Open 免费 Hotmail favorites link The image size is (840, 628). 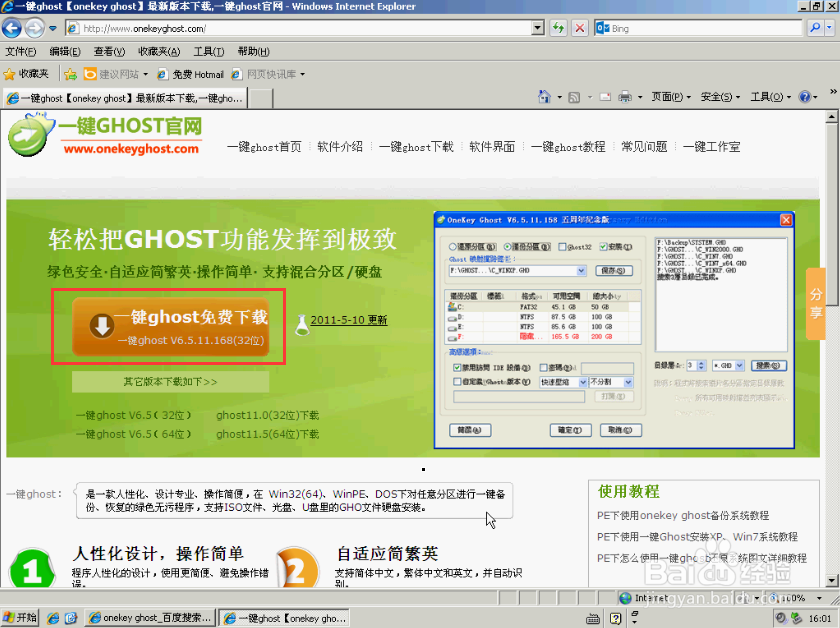190,74
